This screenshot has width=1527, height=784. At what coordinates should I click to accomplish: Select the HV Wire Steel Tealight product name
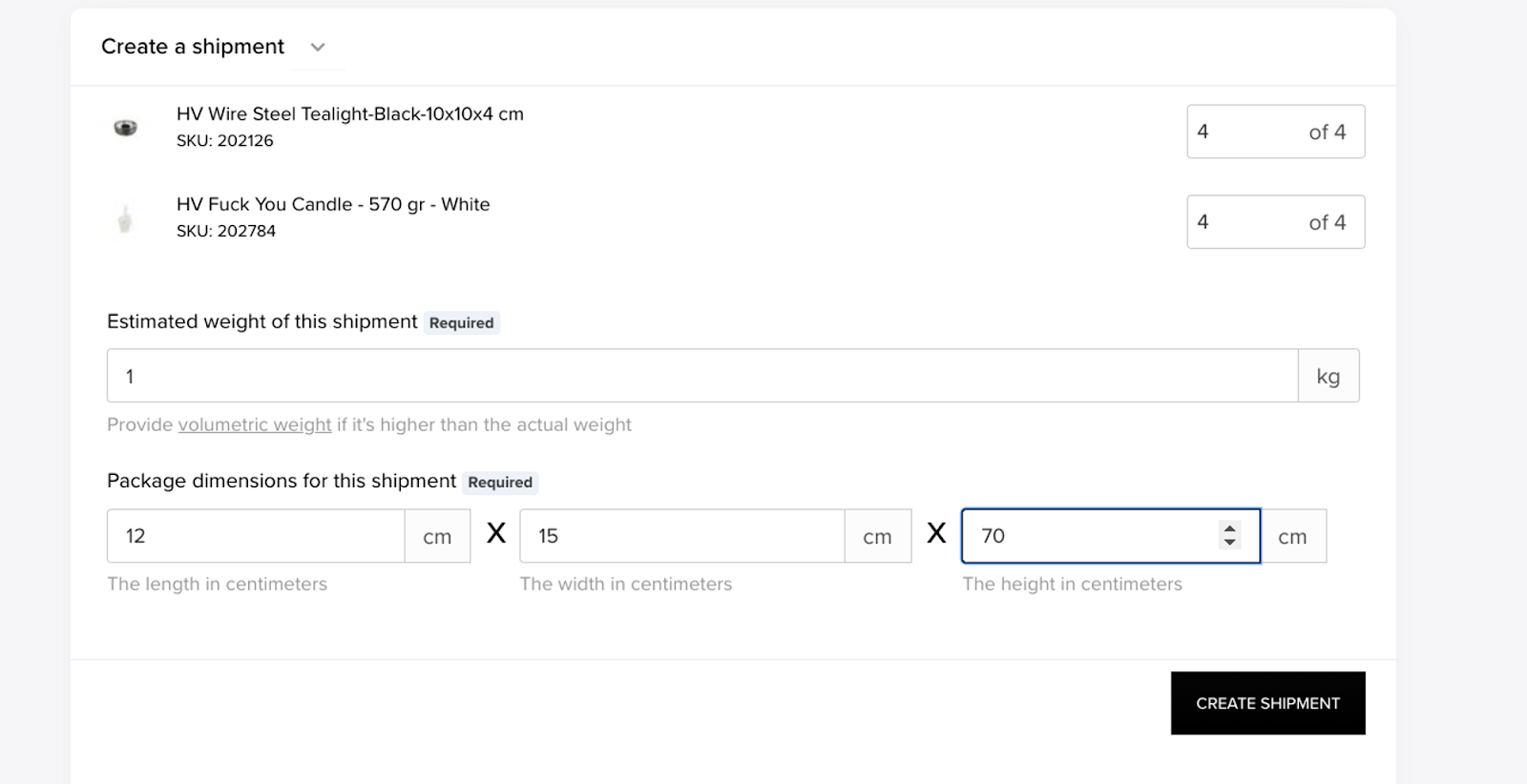coord(349,113)
